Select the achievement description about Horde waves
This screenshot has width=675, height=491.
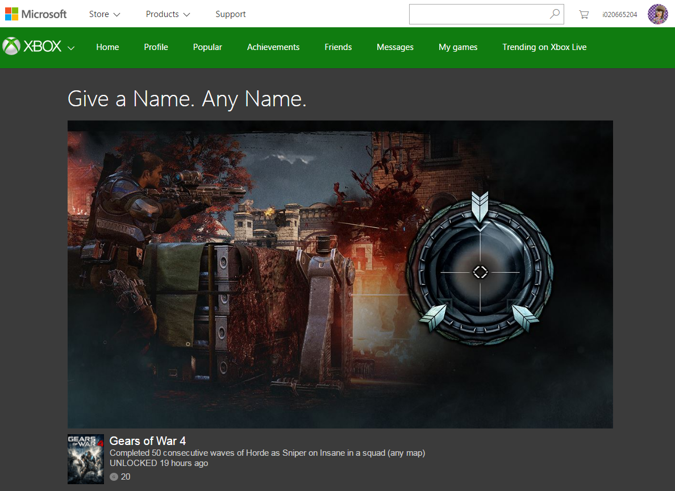[x=267, y=453]
